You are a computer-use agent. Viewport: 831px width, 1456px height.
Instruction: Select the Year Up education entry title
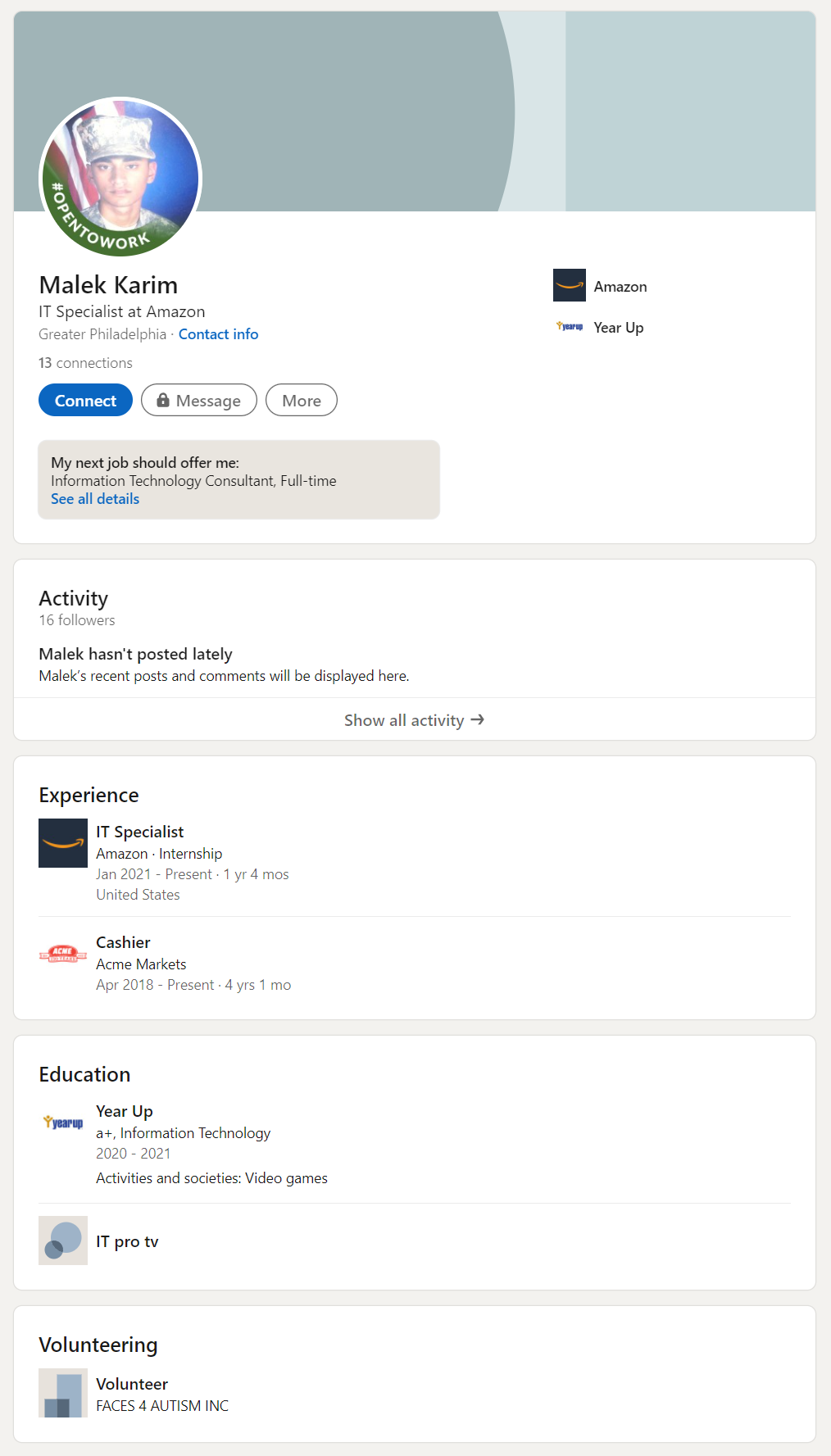(125, 1111)
